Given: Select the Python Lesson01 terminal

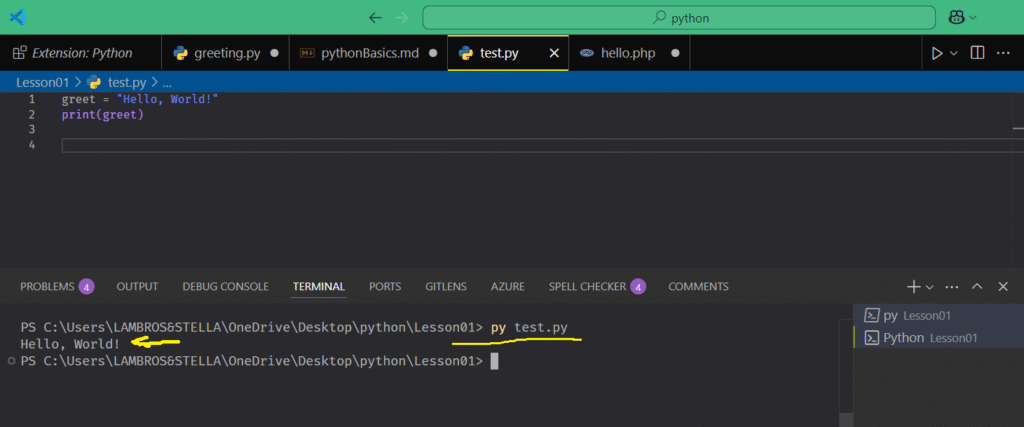Looking at the screenshot, I should 920,338.
